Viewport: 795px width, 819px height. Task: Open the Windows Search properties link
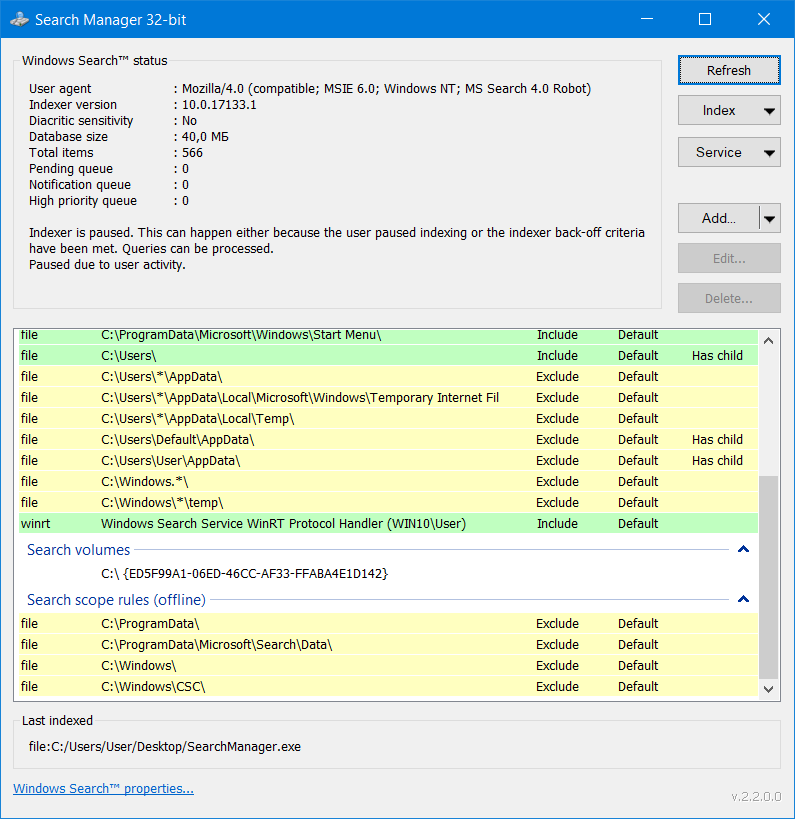click(x=103, y=788)
